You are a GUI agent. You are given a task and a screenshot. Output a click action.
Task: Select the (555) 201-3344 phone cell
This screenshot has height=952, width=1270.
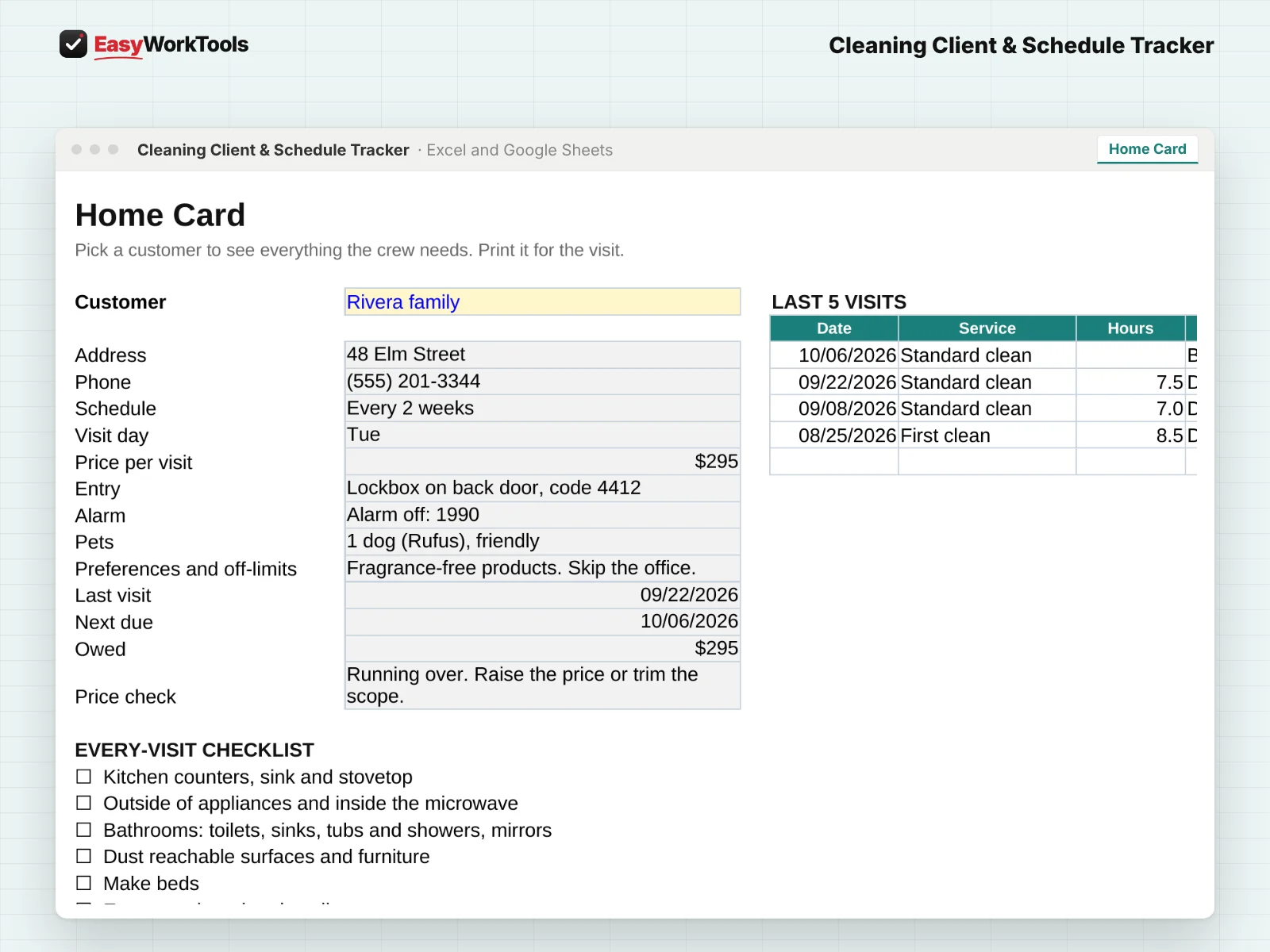click(542, 382)
